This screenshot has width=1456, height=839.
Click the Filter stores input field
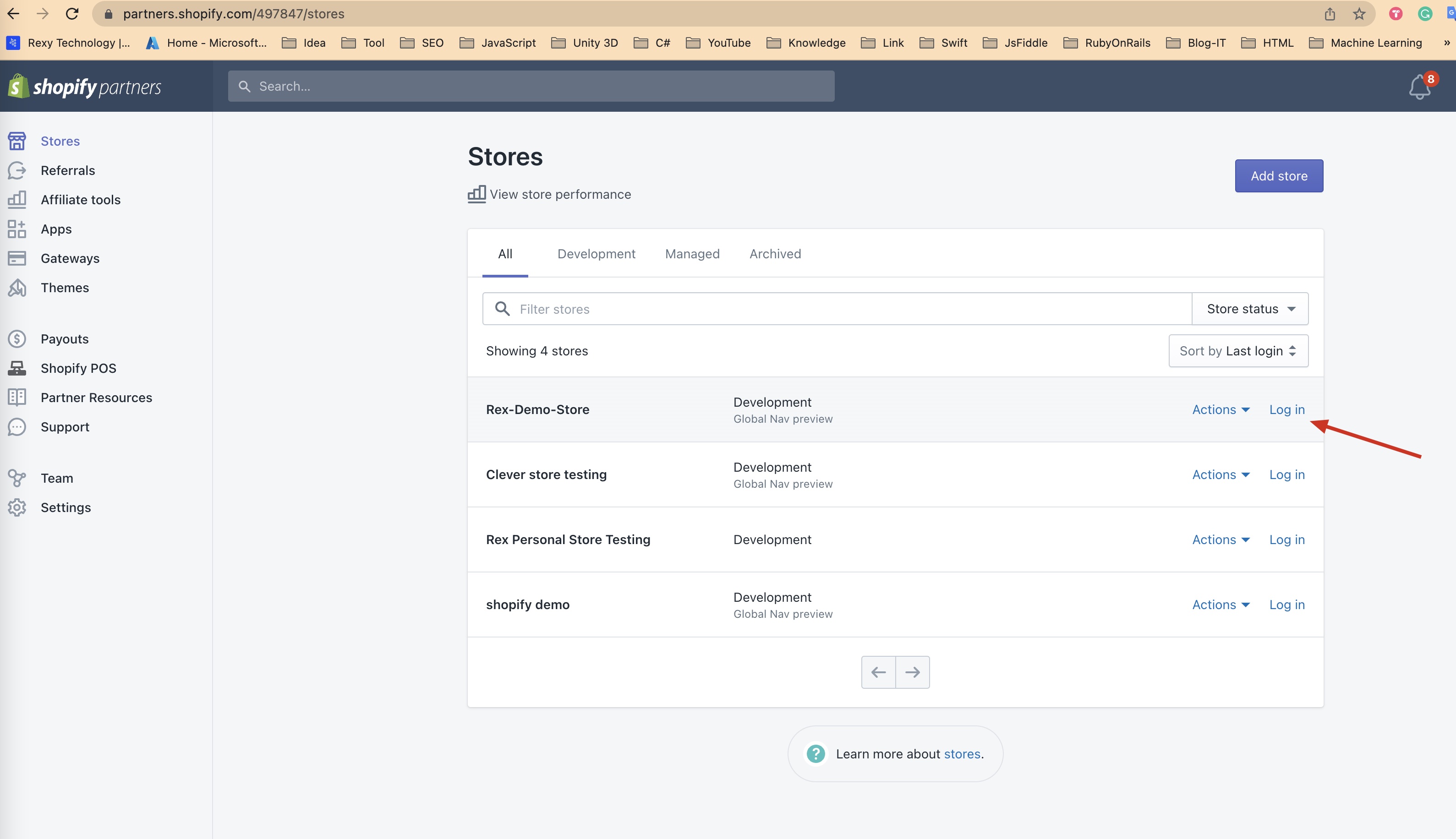pyautogui.click(x=847, y=309)
